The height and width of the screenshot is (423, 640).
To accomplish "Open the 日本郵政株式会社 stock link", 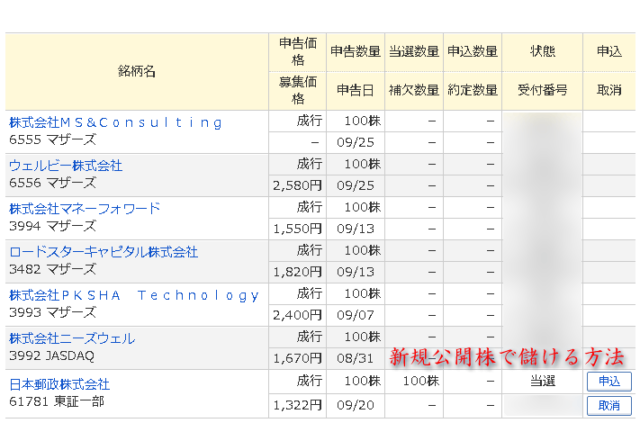I will 60,384.
